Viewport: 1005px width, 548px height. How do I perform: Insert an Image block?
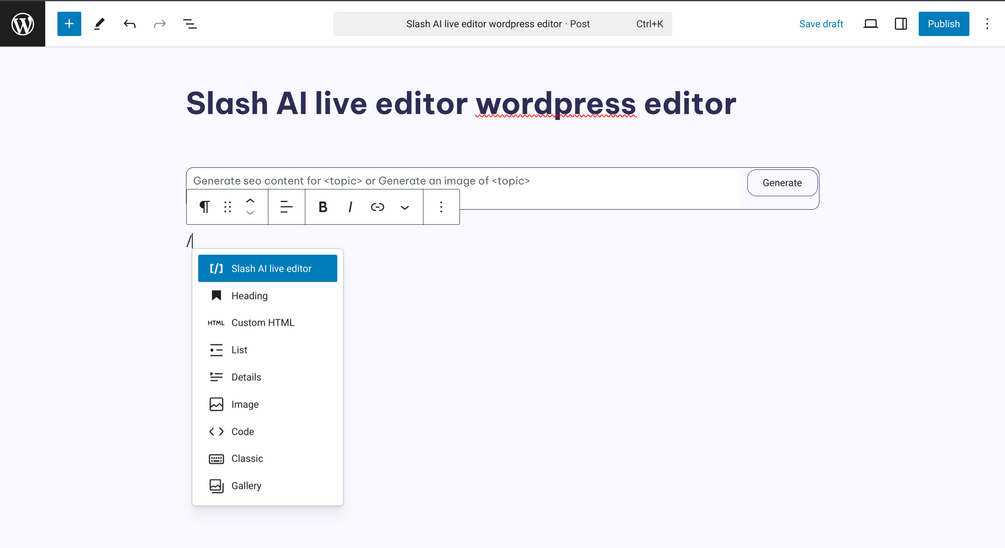pyautogui.click(x=267, y=404)
